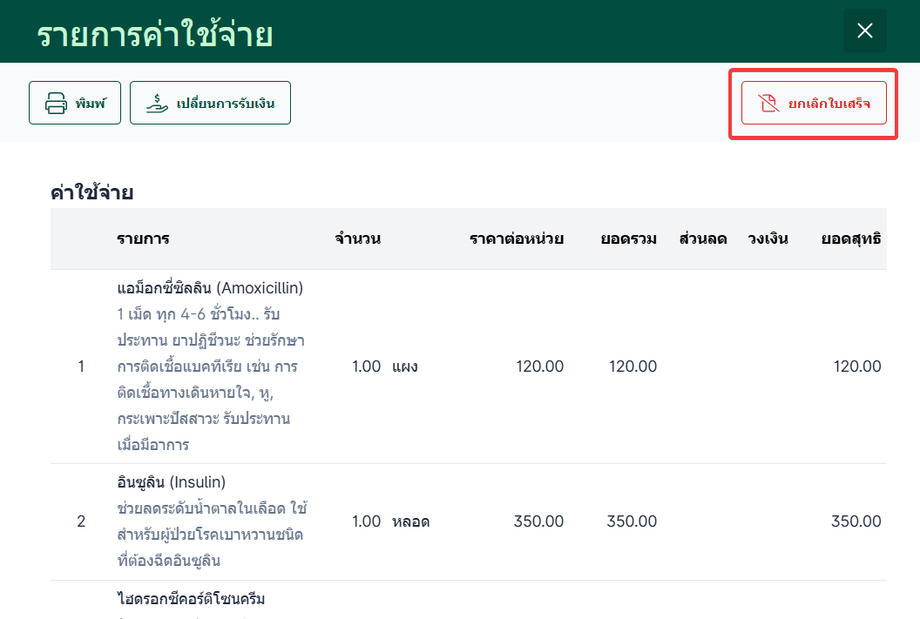This screenshot has width=920, height=619.
Task: Click the จำนวน column header
Action: tap(358, 238)
